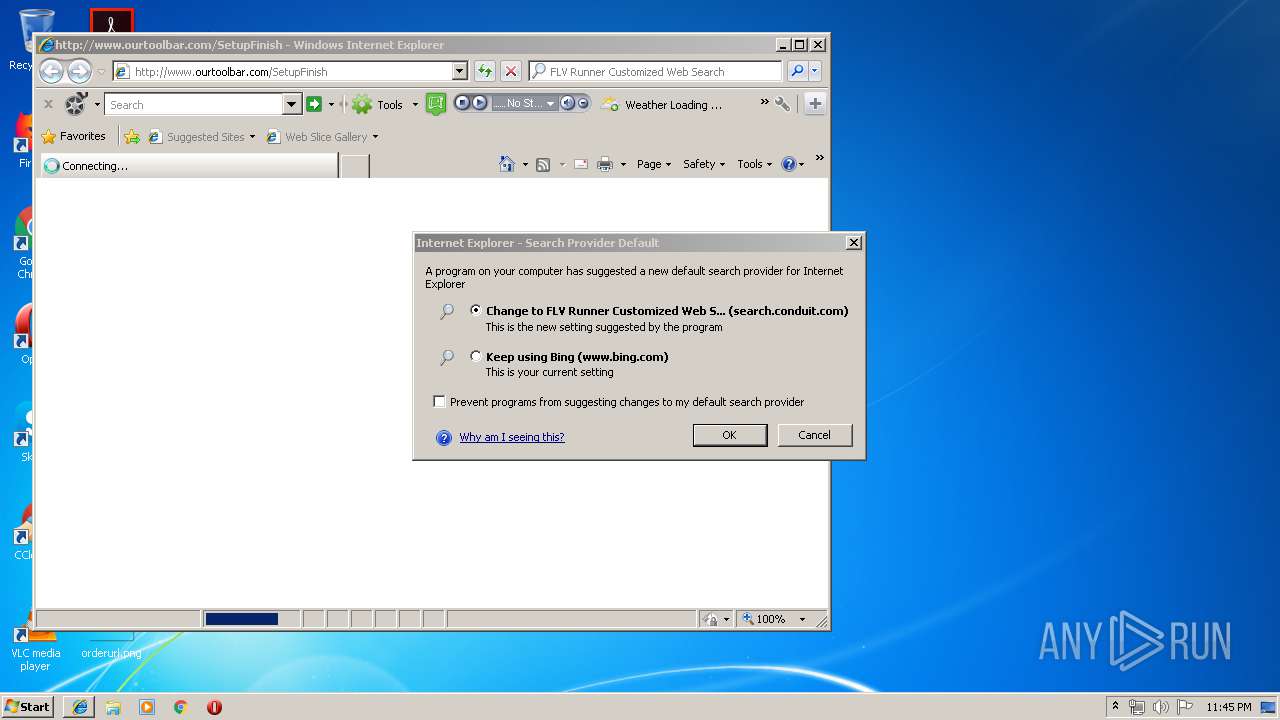This screenshot has height=720, width=1280.
Task: Open toolbar options wrench icon
Action: (x=782, y=103)
